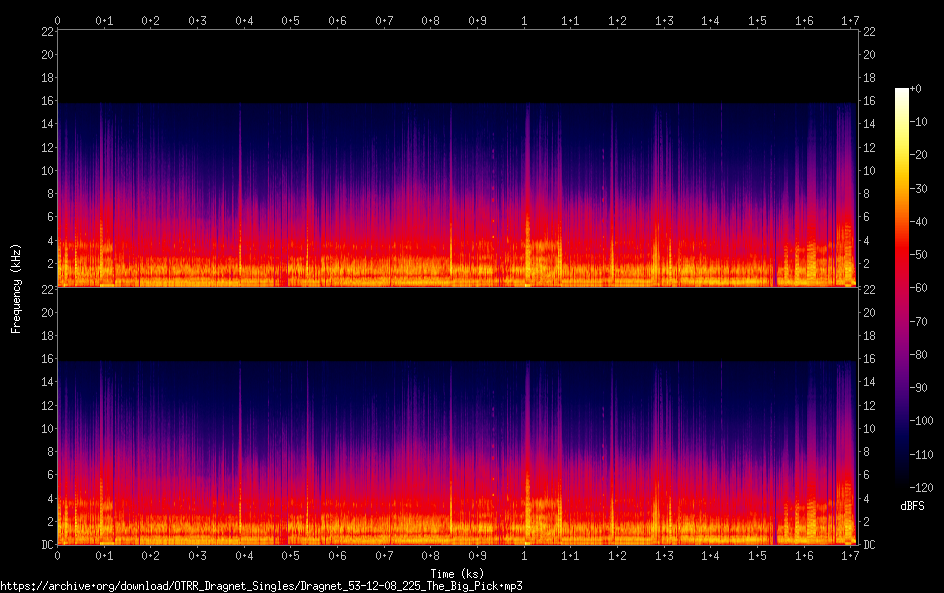944x593 pixels.
Task: Select the 1.7 tick on the bottom time axis
Action: pos(850,555)
